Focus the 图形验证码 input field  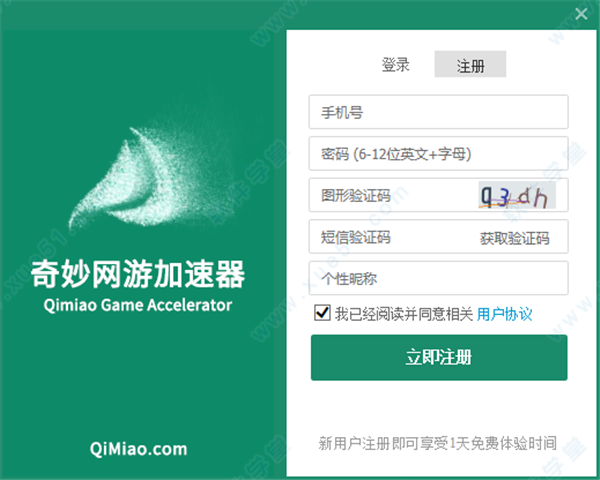[393, 195]
